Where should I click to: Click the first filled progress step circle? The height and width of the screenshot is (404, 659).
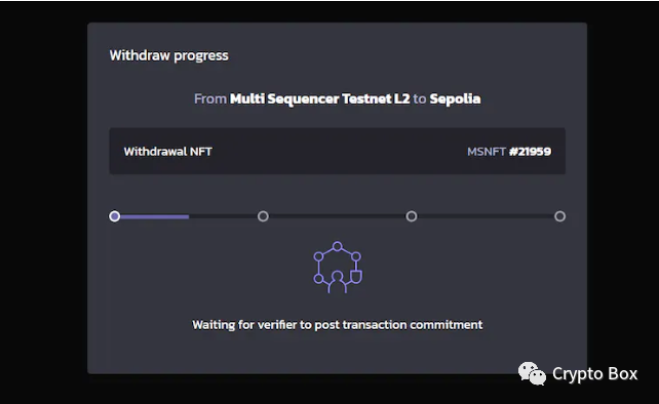114,216
